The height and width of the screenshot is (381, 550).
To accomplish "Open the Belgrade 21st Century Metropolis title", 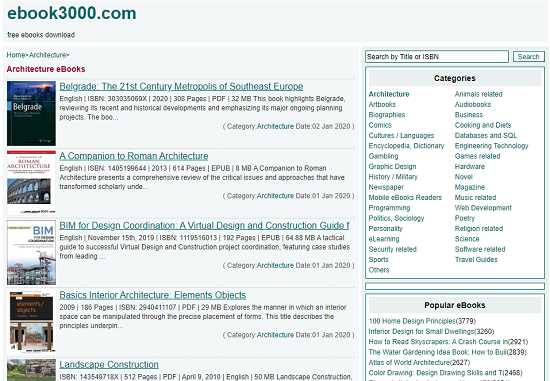I will click(x=181, y=86).
